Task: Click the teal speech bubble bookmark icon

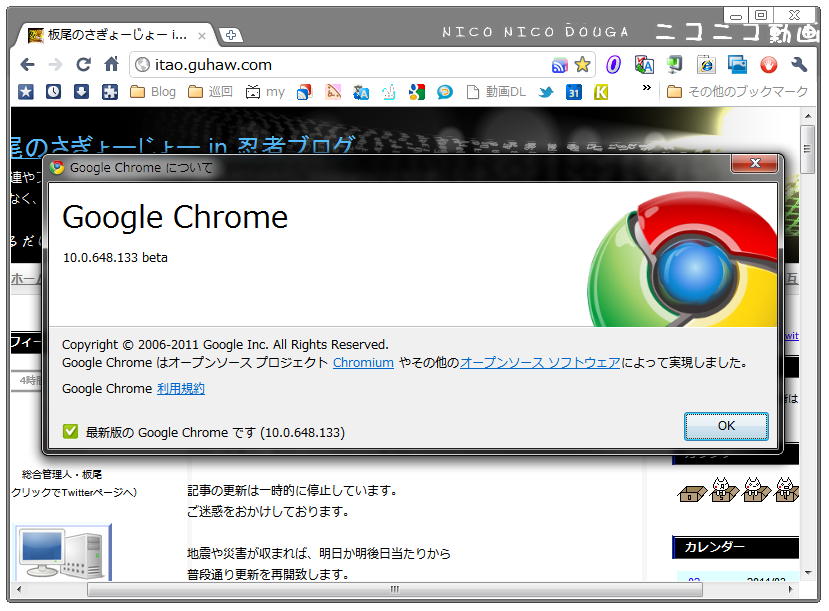Action: click(445, 92)
